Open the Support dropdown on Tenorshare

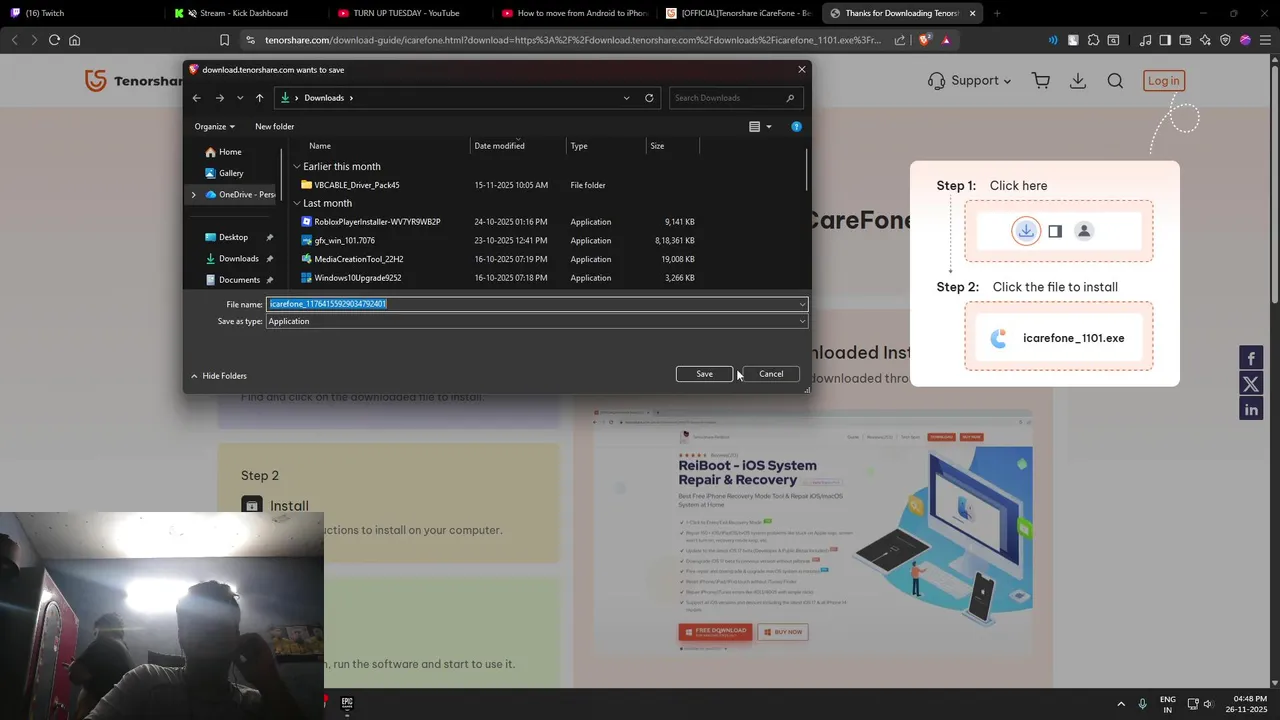tap(969, 81)
